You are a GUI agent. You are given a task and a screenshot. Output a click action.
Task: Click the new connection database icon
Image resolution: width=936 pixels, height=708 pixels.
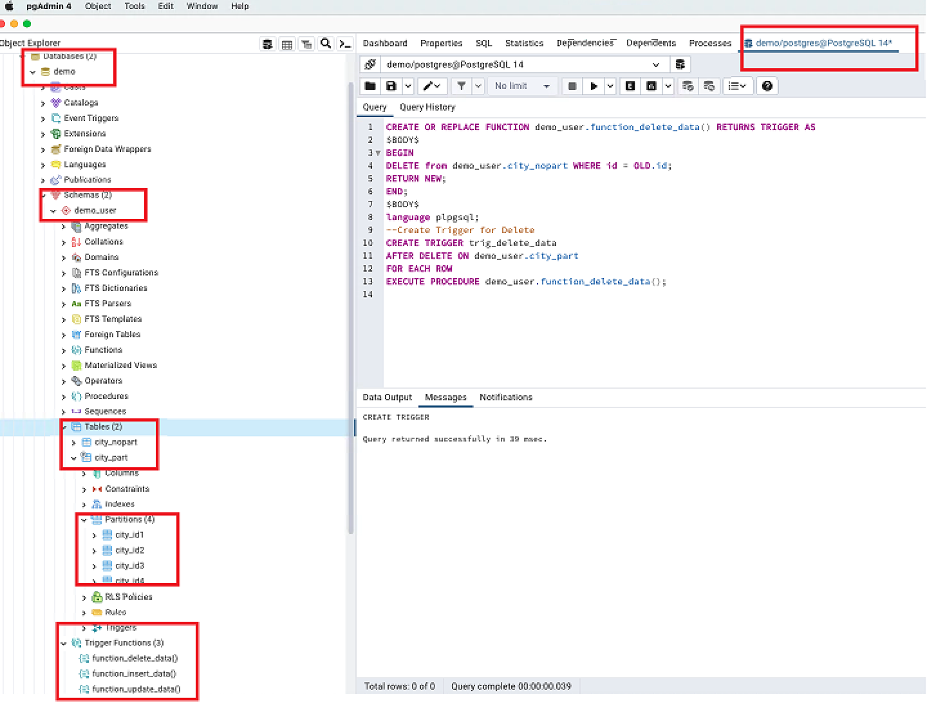680,64
